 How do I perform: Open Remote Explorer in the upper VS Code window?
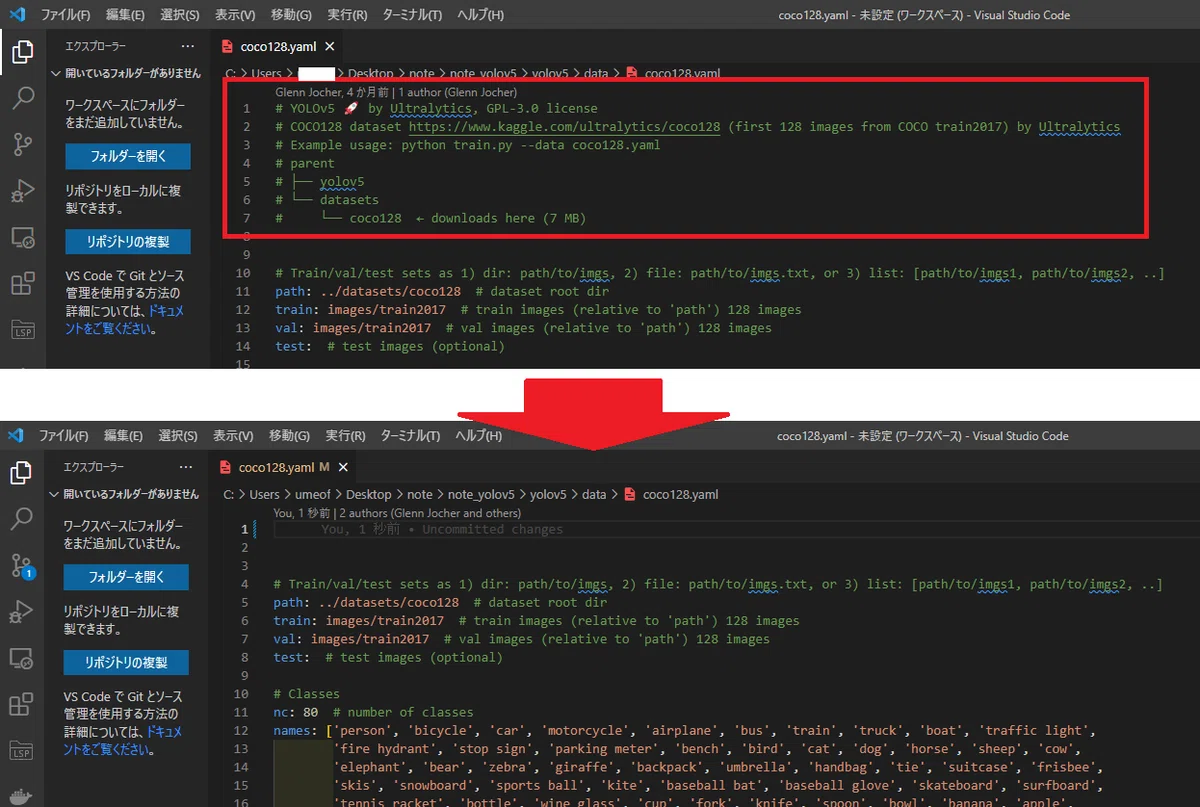pyautogui.click(x=22, y=238)
